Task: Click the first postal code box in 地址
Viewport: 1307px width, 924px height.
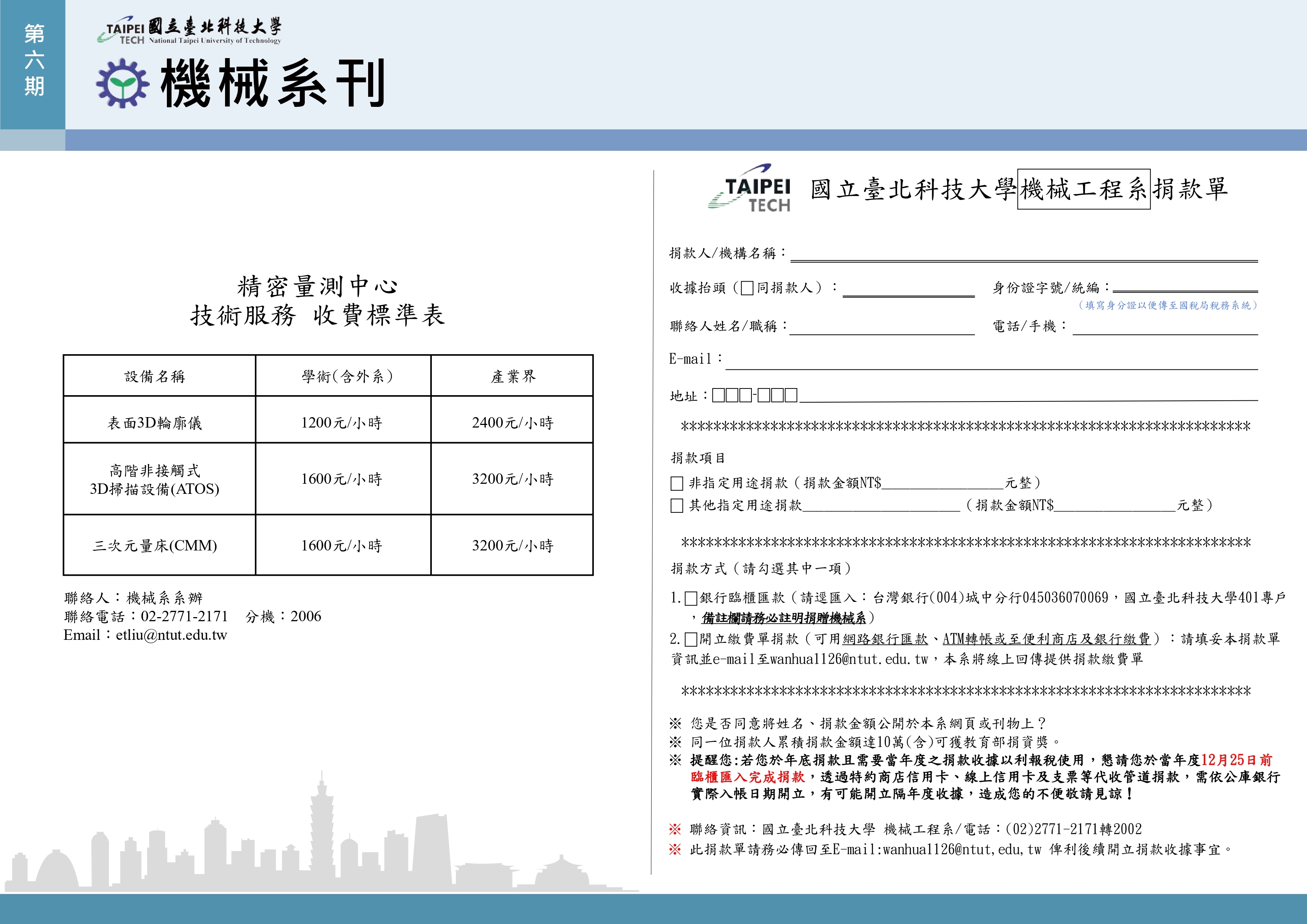Action: point(718,395)
